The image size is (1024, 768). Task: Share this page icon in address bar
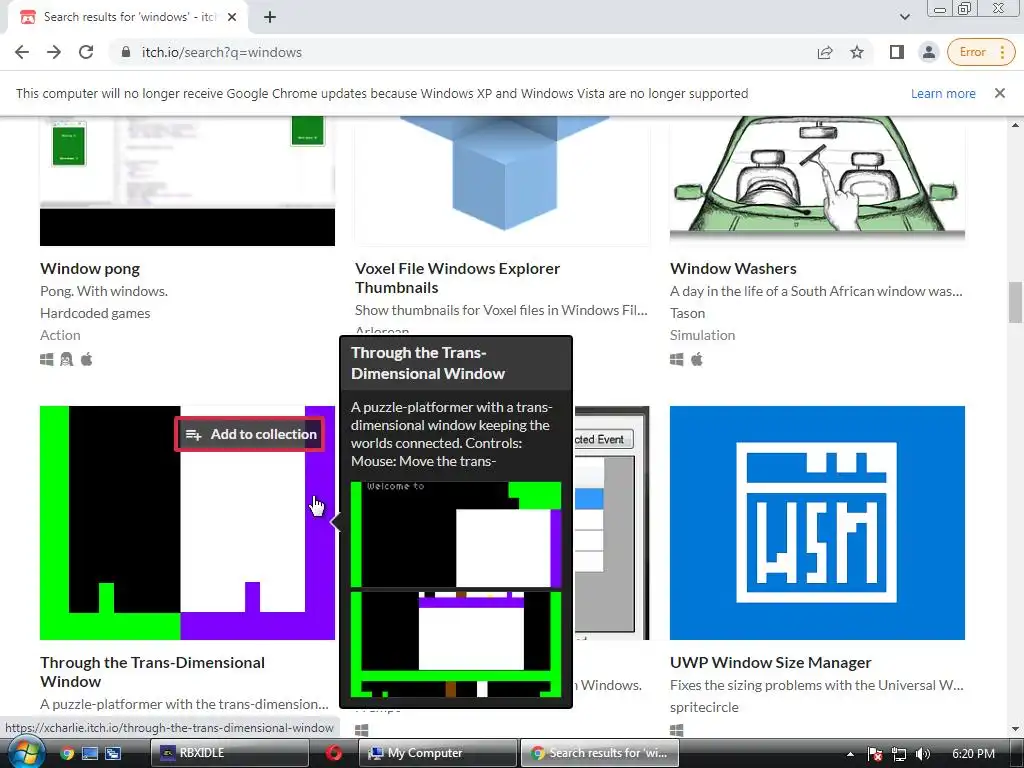click(825, 52)
